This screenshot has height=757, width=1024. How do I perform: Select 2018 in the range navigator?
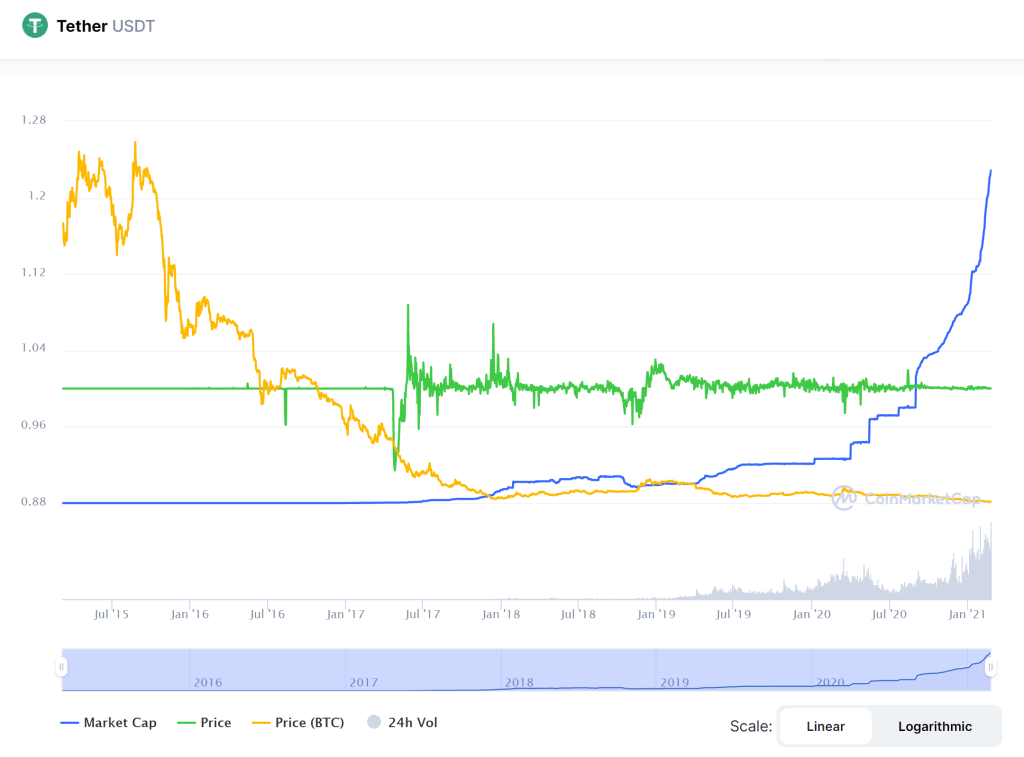519,682
